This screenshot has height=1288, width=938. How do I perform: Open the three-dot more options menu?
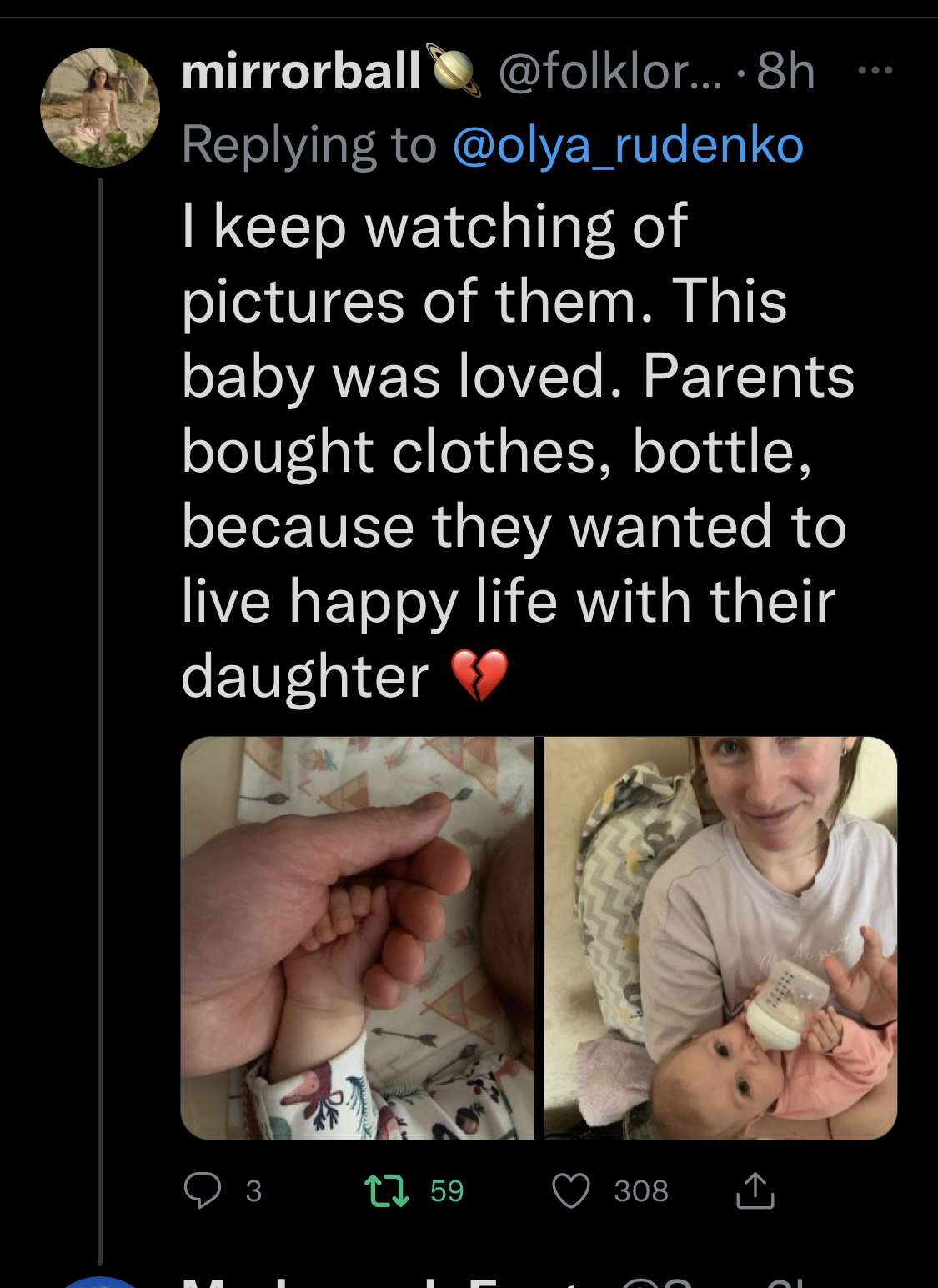(x=875, y=71)
